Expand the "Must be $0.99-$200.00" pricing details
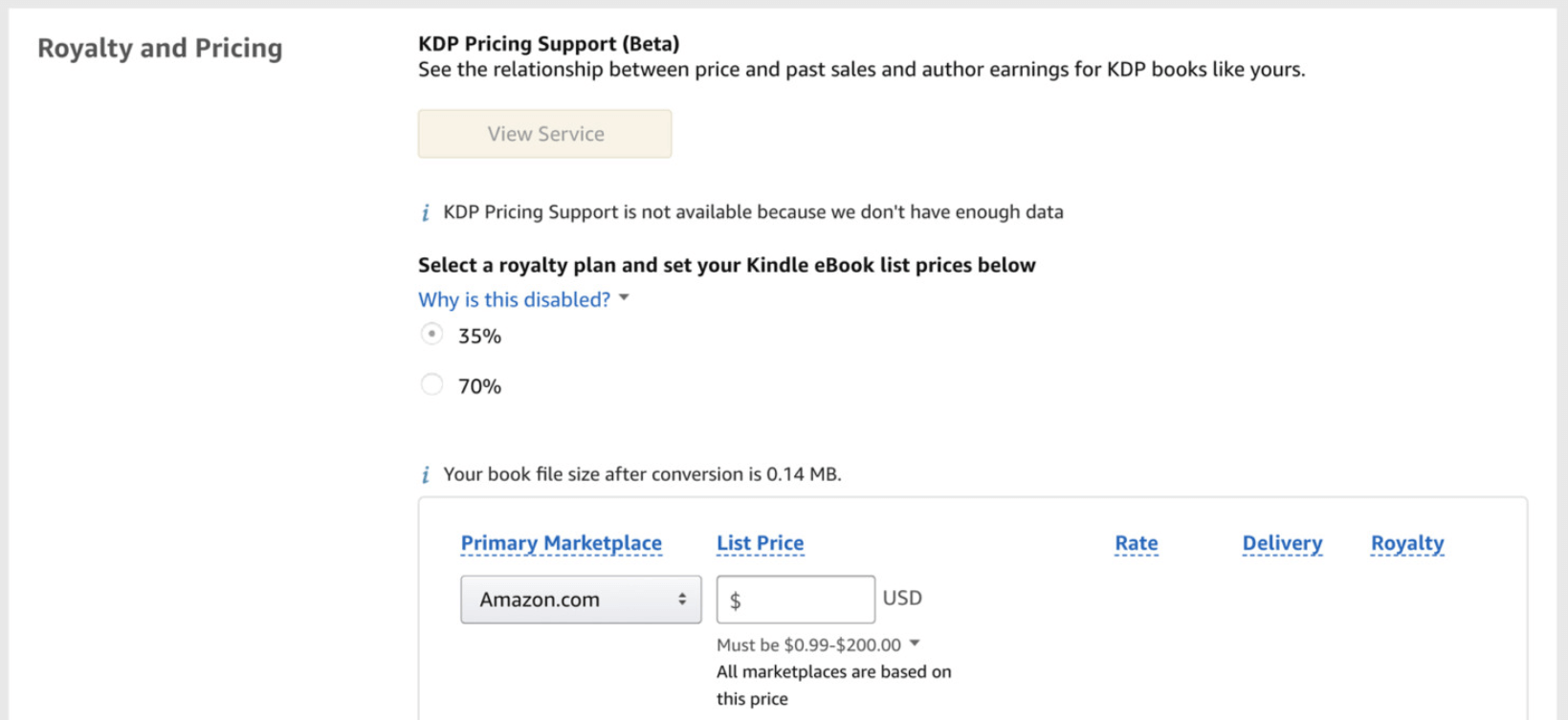Image resolution: width=1568 pixels, height=720 pixels. (x=914, y=644)
